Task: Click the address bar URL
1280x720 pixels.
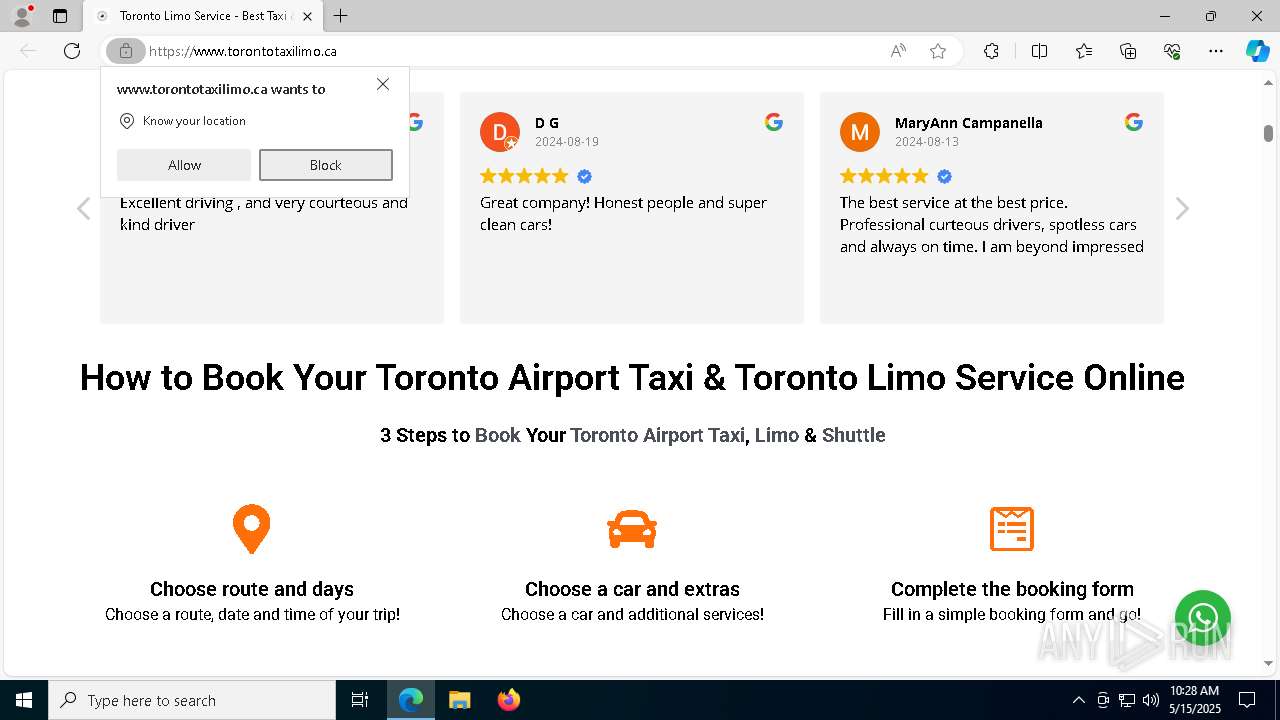Action: pos(243,51)
